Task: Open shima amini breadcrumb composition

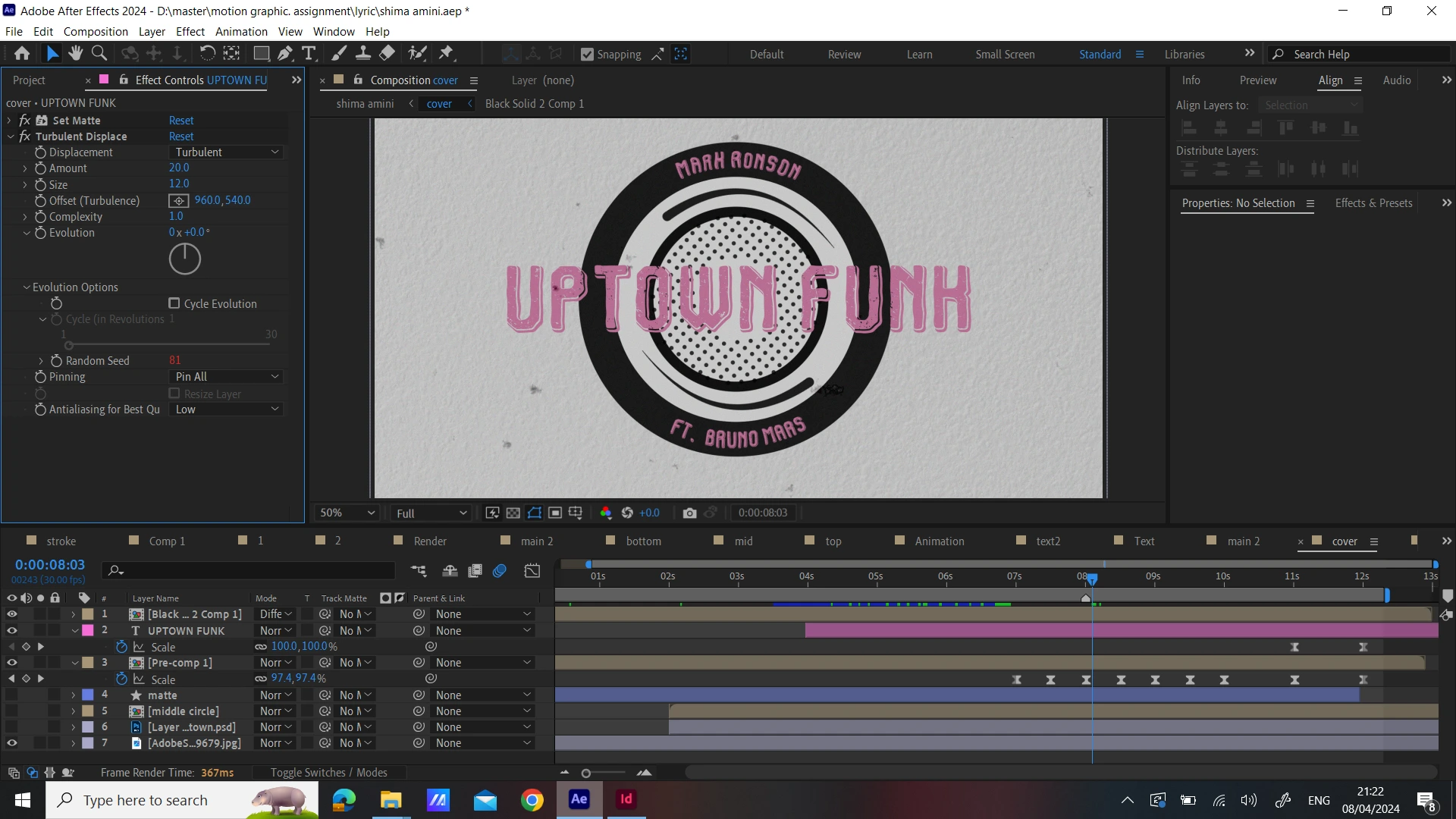Action: tap(365, 104)
